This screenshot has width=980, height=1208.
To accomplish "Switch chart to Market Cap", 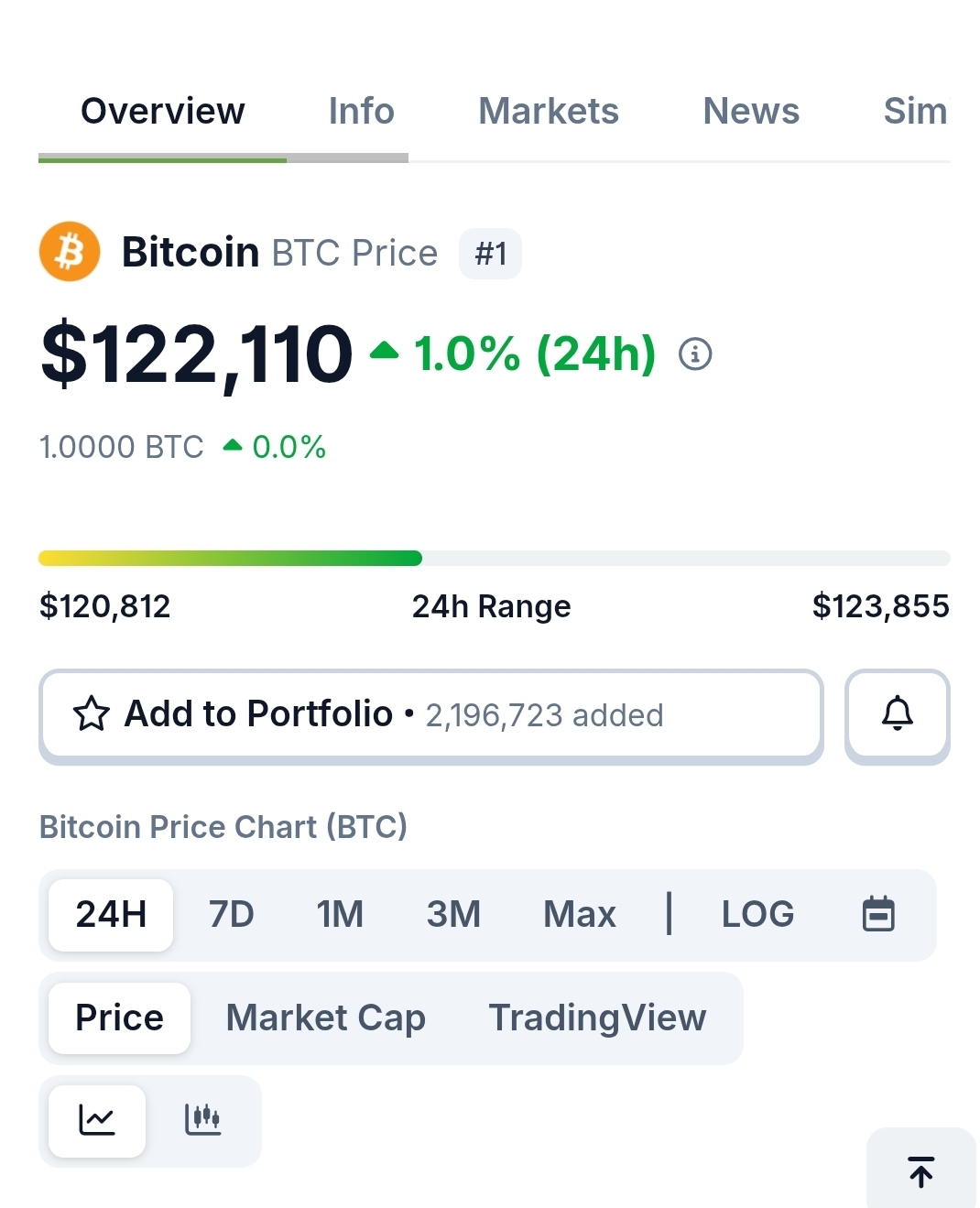I will 325,1018.
